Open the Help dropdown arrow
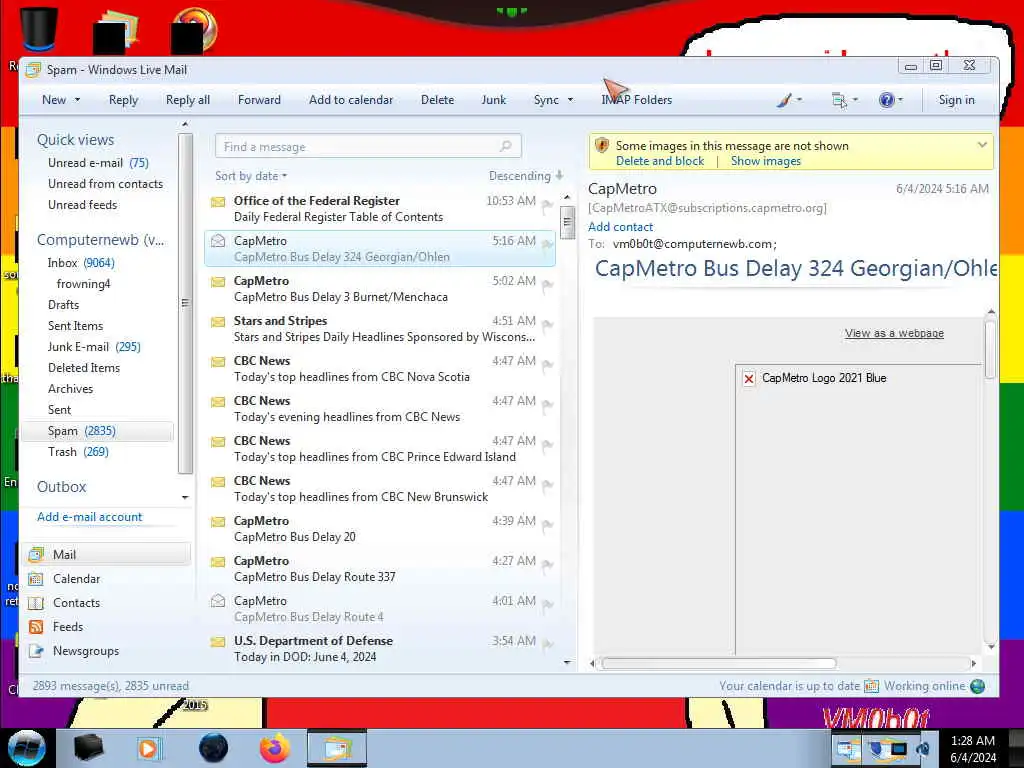Image resolution: width=1024 pixels, height=768 pixels. (901, 100)
